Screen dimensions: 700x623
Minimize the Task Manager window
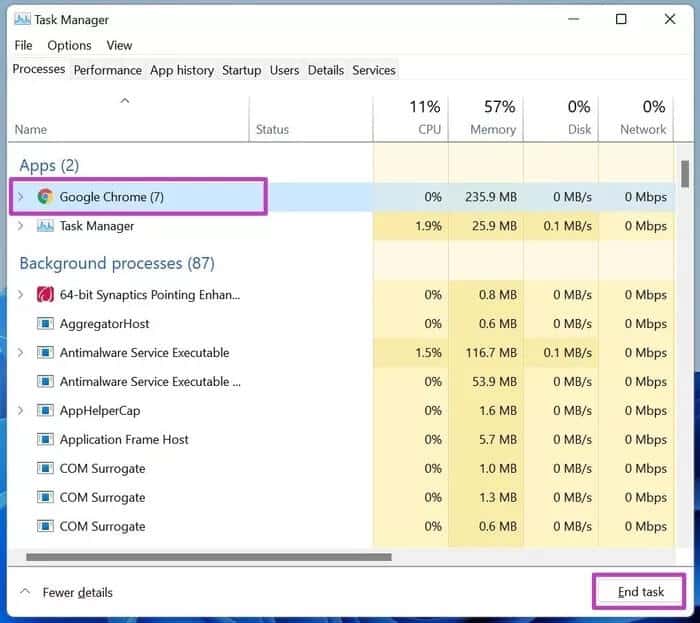pyautogui.click(x=573, y=19)
